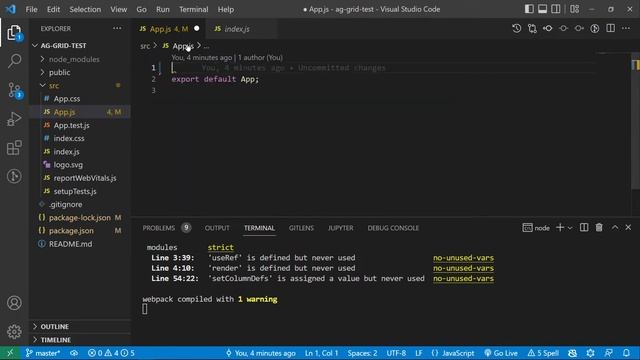Open first no-unused-vars link in terminal
The height and width of the screenshot is (360, 640).
463,258
